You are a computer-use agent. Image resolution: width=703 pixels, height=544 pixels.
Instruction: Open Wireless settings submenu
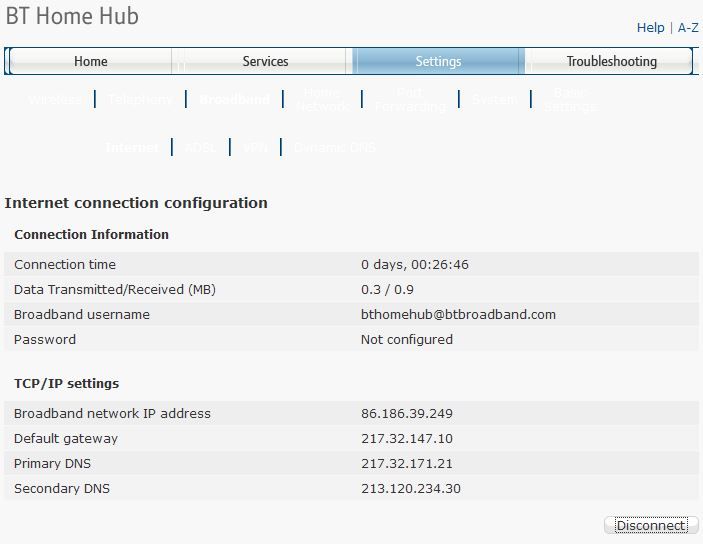click(55, 100)
